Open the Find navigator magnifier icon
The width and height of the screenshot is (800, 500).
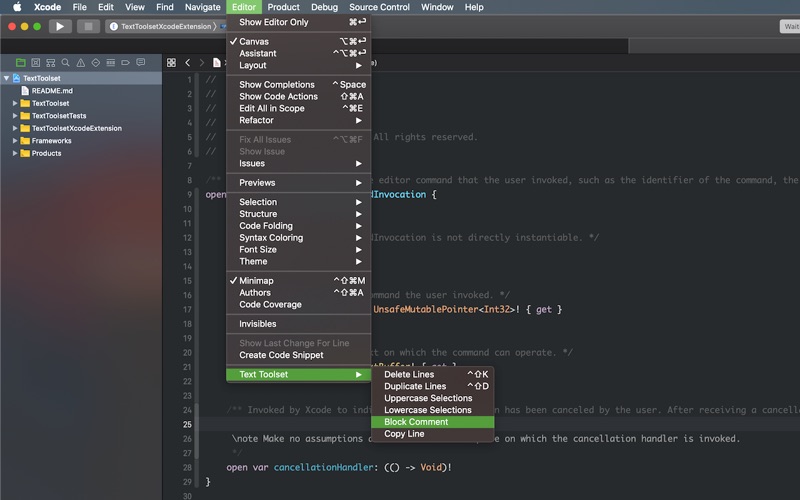click(66, 62)
